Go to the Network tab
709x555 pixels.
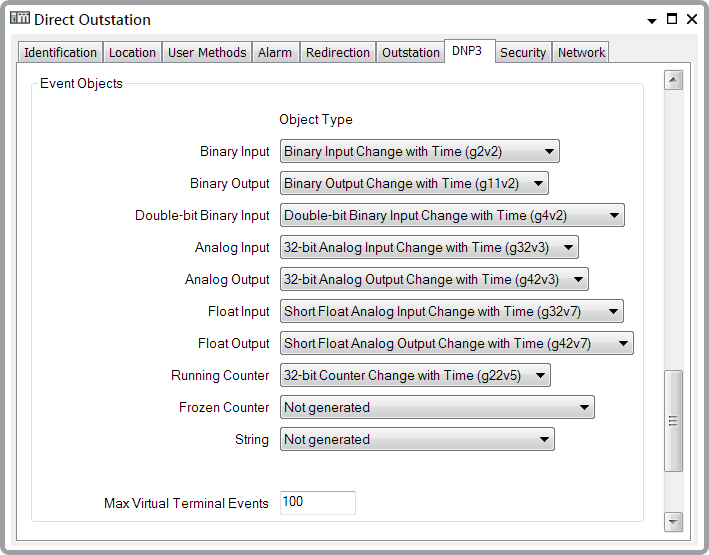(581, 53)
